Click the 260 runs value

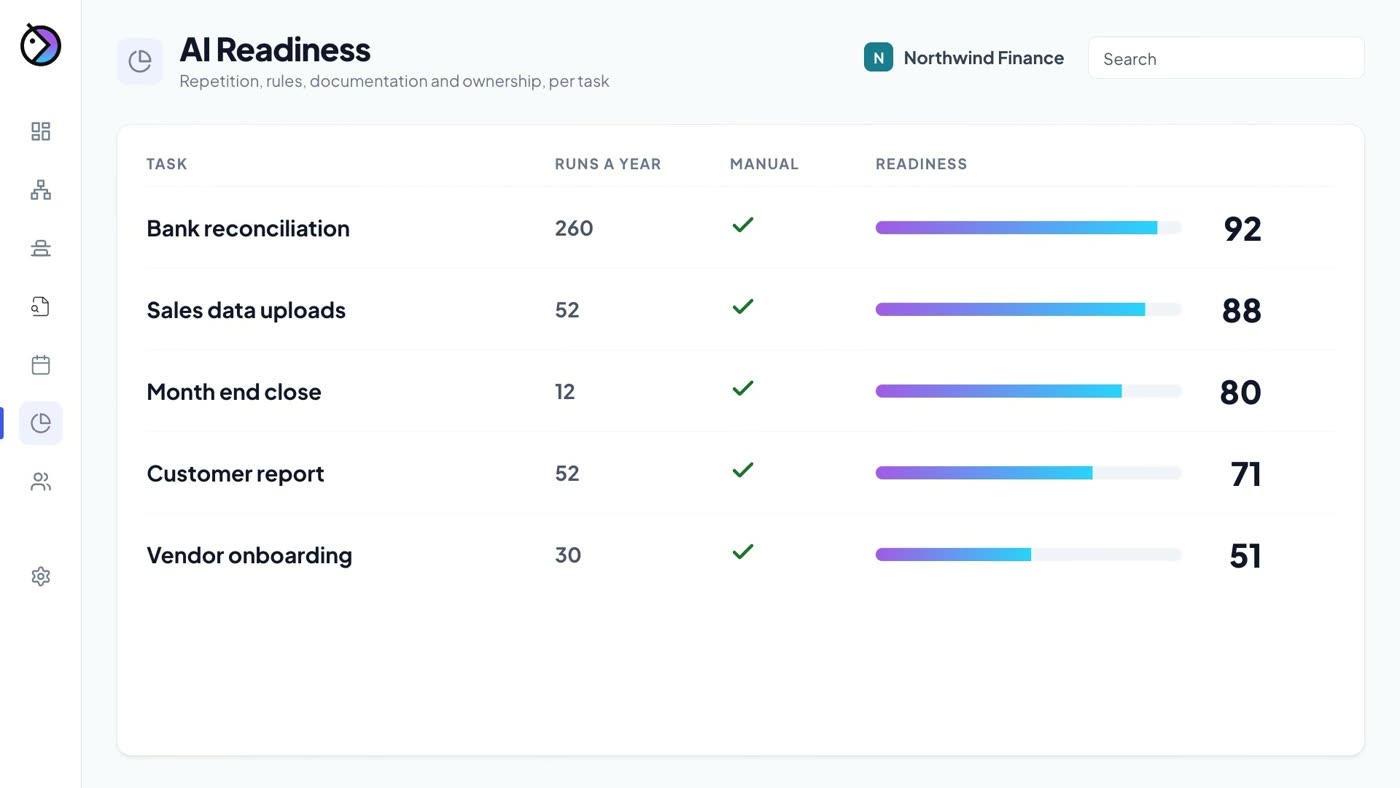coord(574,228)
